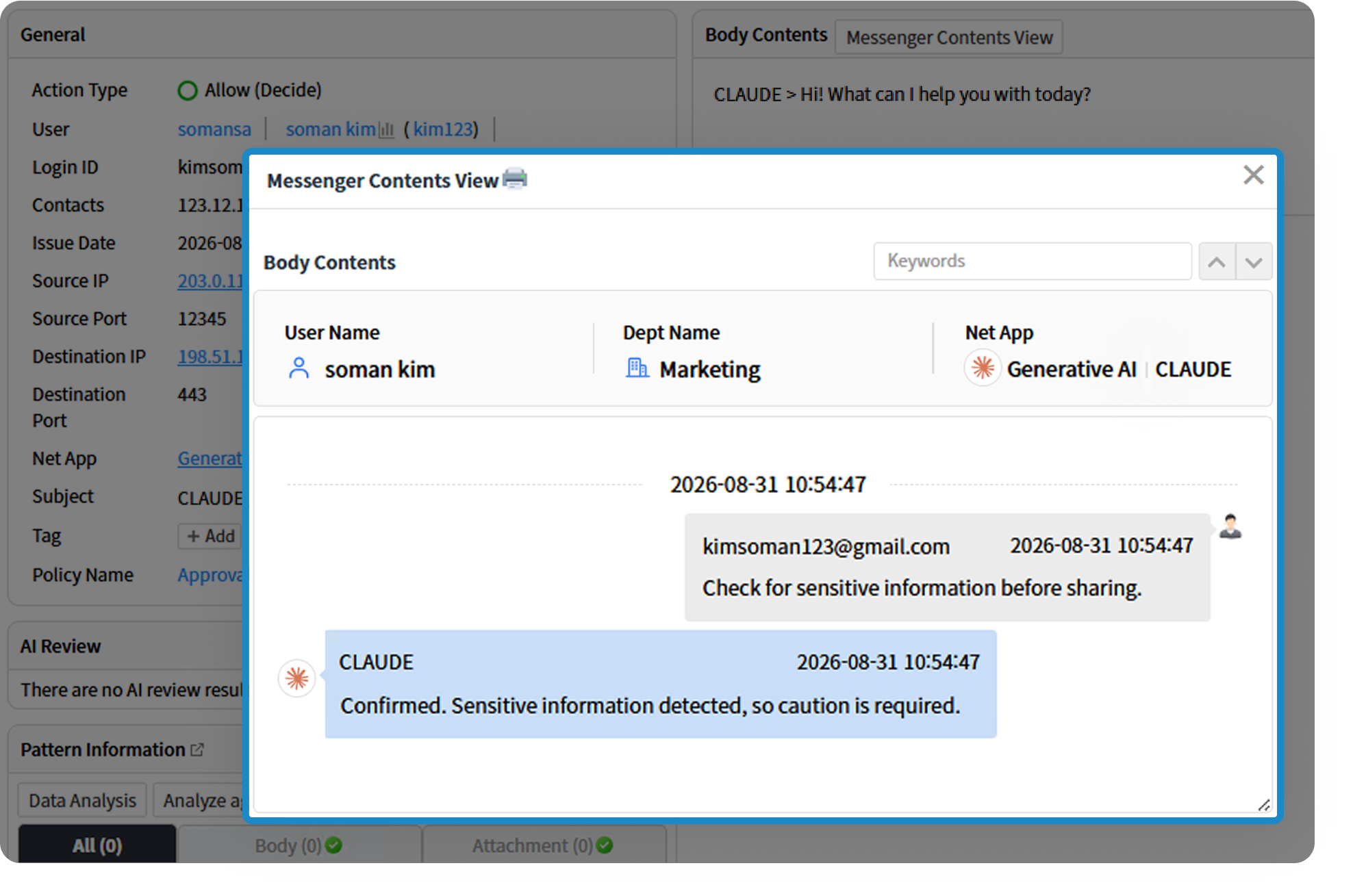Click the soman kim user icon
Viewport: 1353px width, 896px height.
[299, 368]
